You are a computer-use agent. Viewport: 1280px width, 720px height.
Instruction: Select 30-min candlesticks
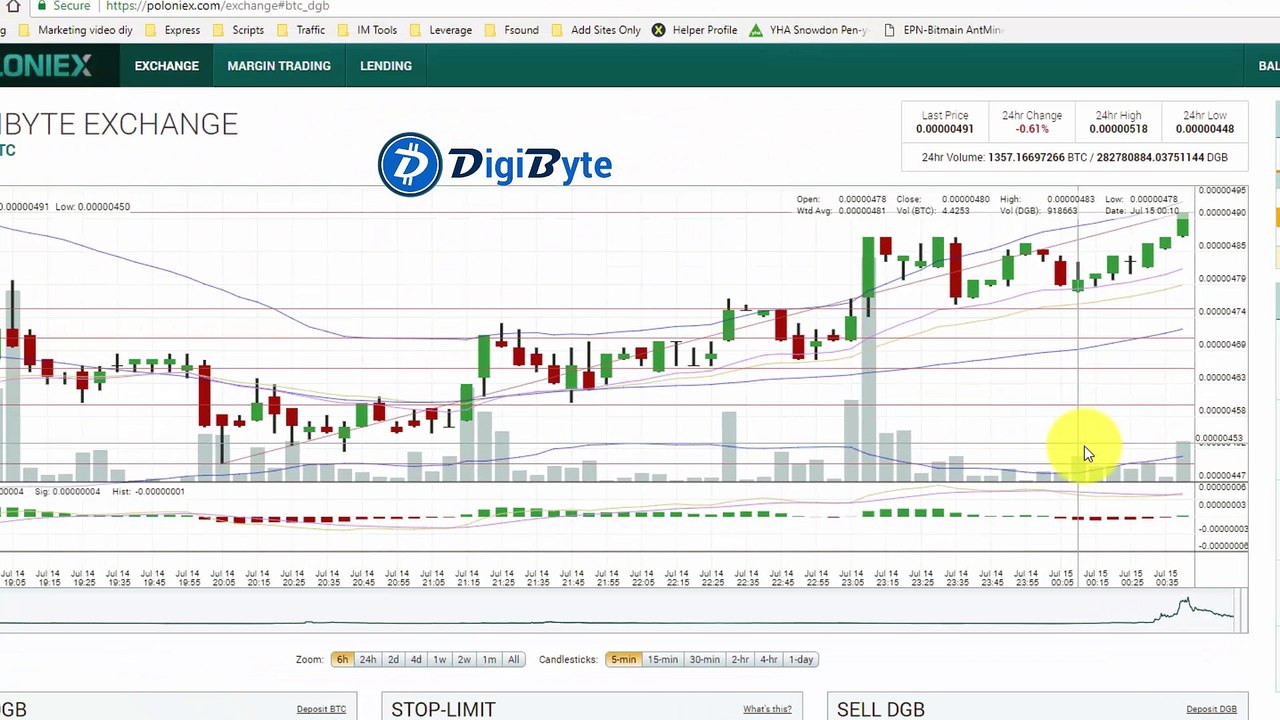coord(704,660)
